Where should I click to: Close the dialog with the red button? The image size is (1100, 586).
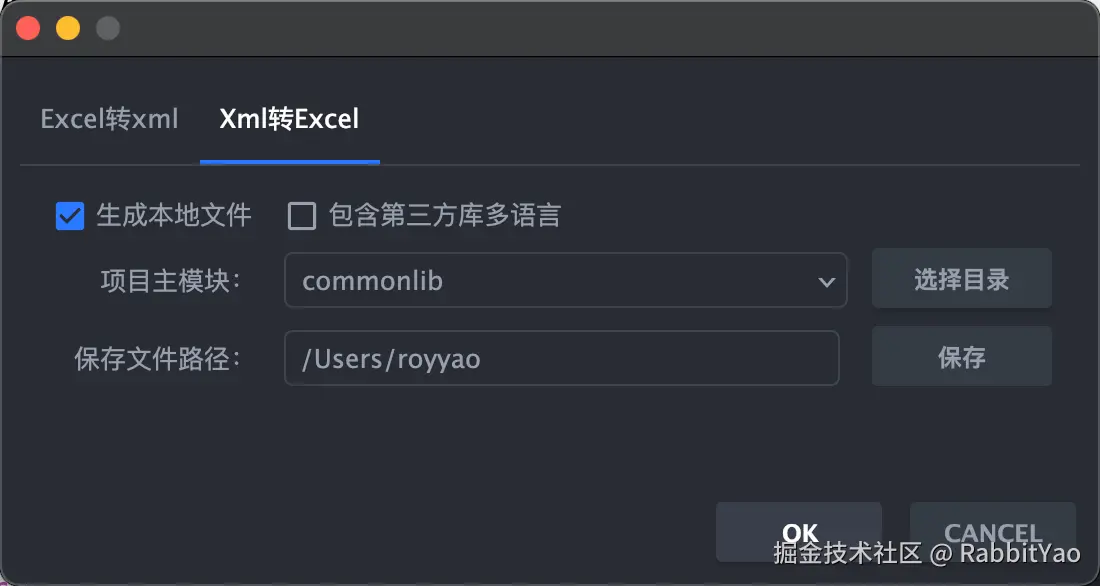28,28
